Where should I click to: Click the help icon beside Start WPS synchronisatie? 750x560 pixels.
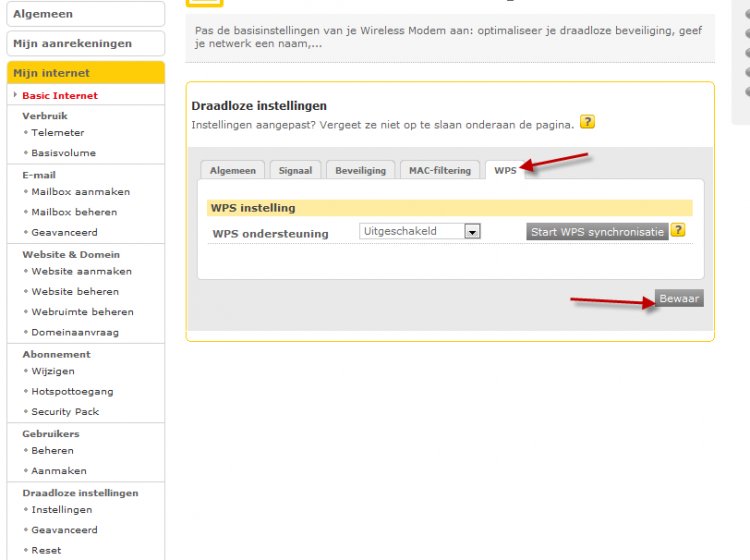point(678,231)
